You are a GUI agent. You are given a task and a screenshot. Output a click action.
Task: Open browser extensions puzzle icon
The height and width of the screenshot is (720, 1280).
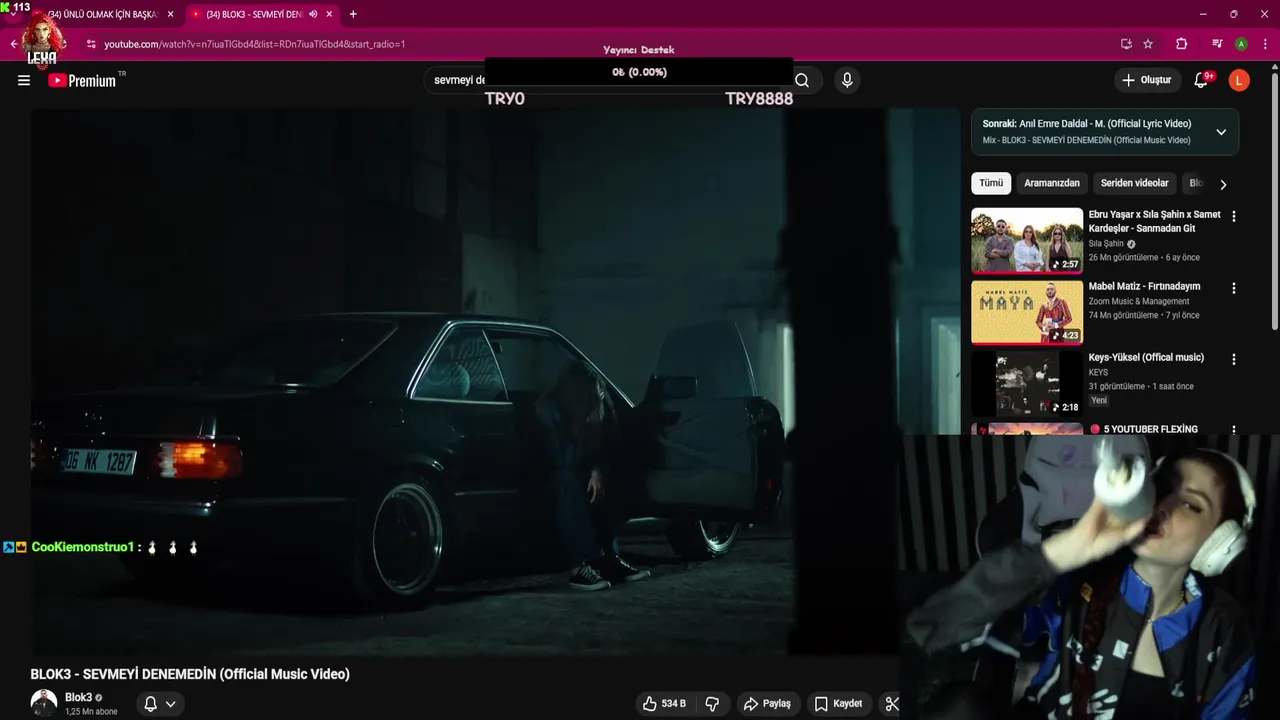1181,44
